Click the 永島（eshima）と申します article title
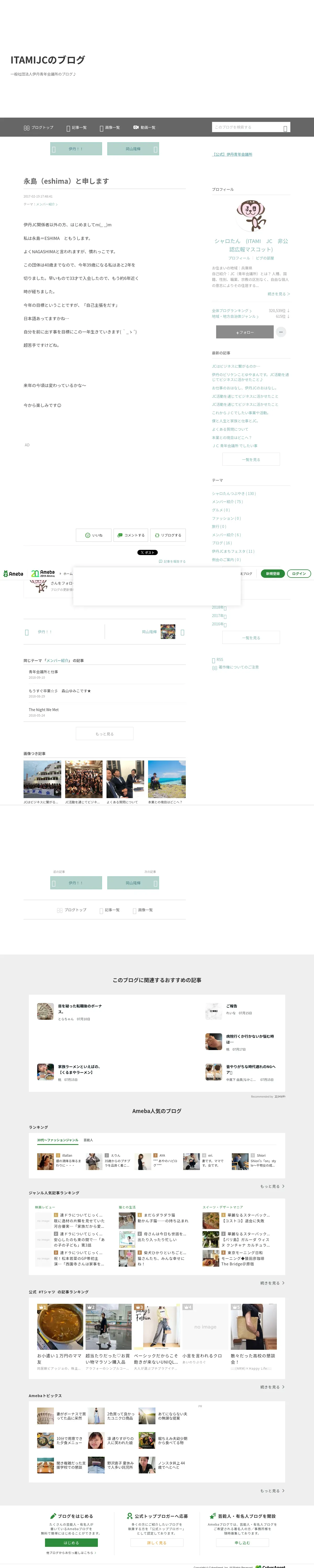 [x=66, y=181]
